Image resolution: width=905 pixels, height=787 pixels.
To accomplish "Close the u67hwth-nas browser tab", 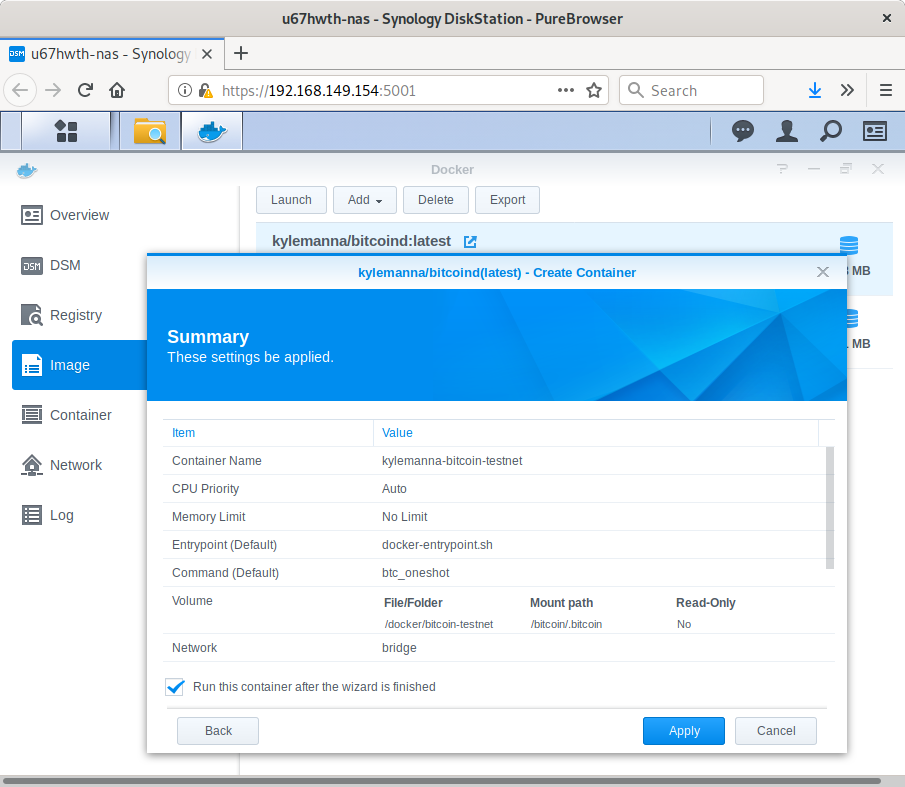I will tap(207, 54).
